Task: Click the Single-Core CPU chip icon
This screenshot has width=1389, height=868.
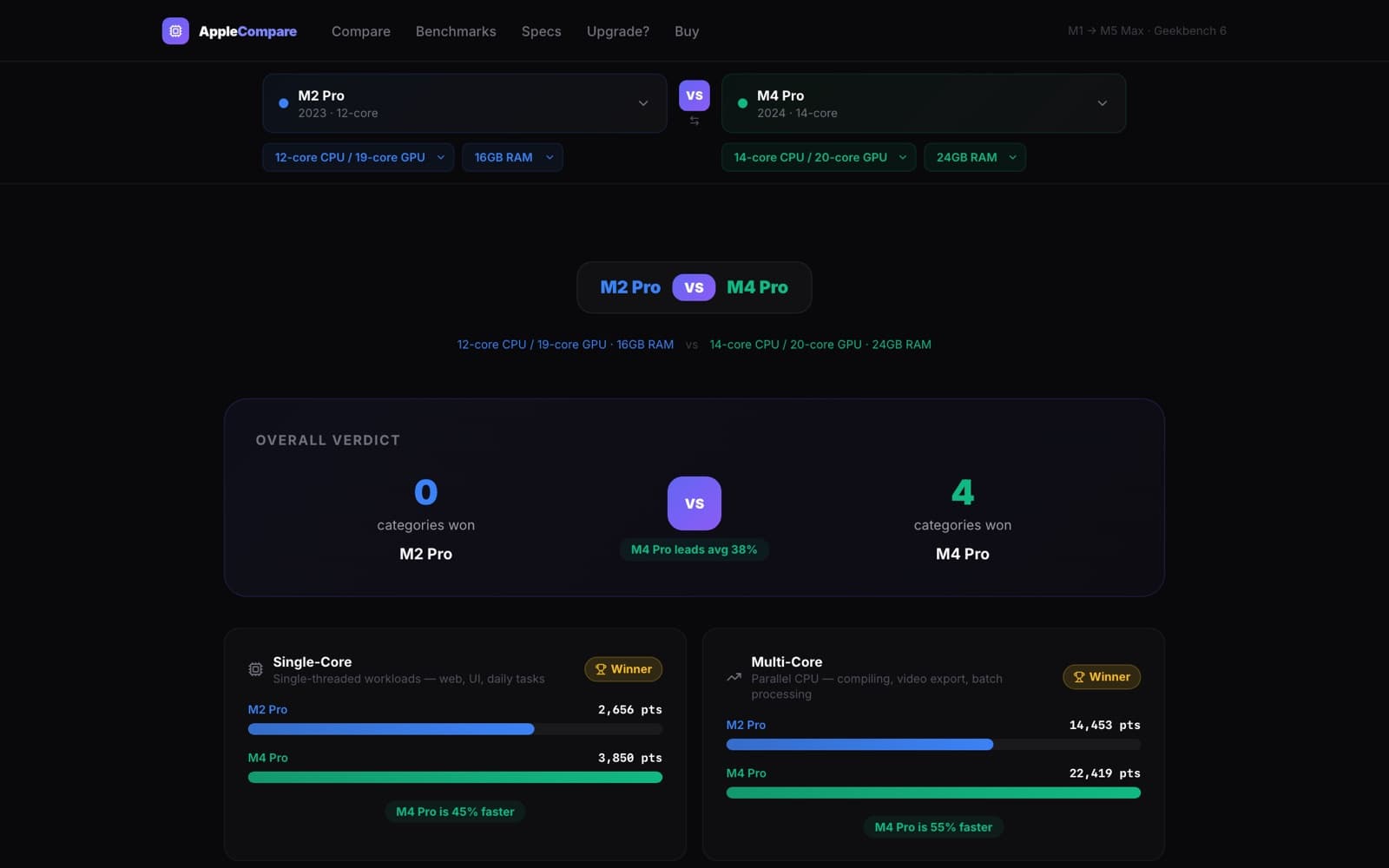Action: [x=255, y=669]
